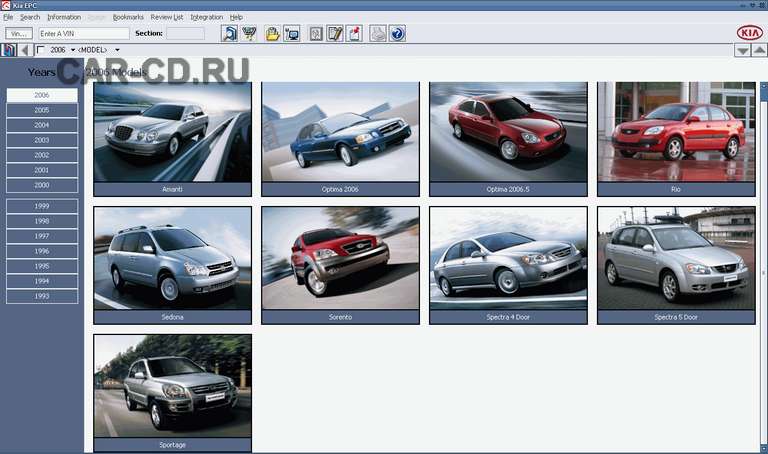Click the Enter A VIN input field

point(84,33)
